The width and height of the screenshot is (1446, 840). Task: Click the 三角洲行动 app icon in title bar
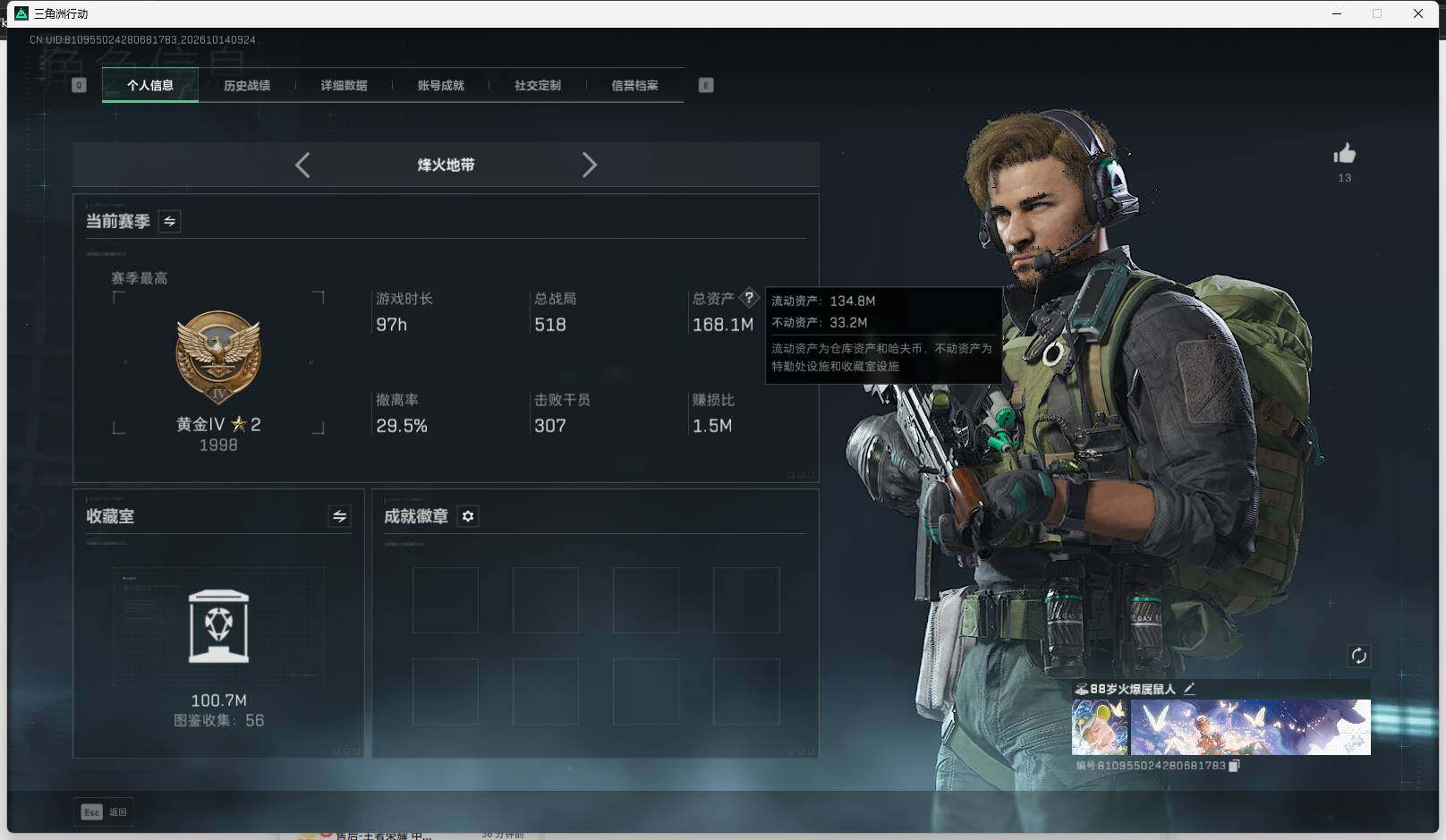tap(21, 13)
